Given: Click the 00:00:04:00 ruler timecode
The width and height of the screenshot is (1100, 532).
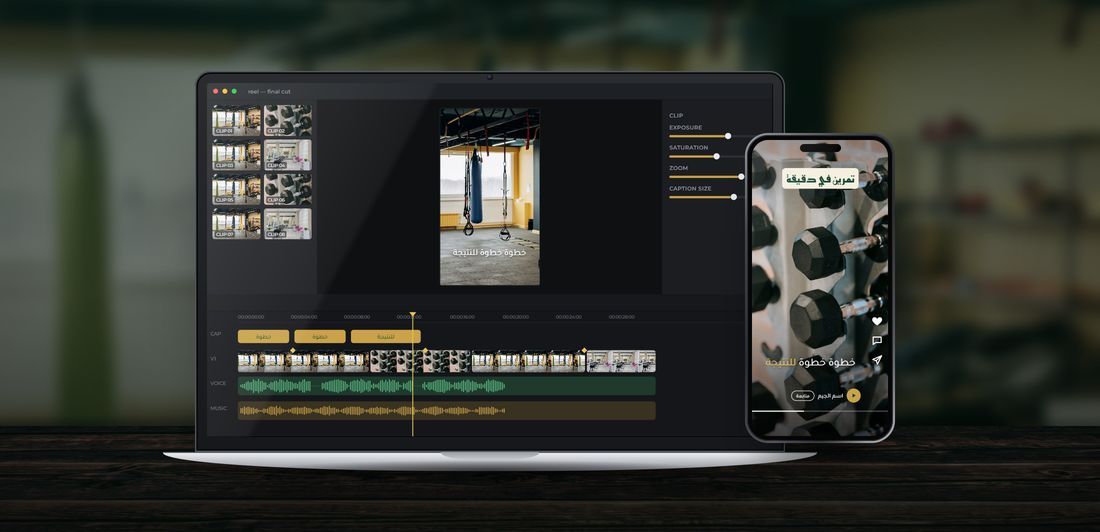Looking at the screenshot, I should point(304,317).
